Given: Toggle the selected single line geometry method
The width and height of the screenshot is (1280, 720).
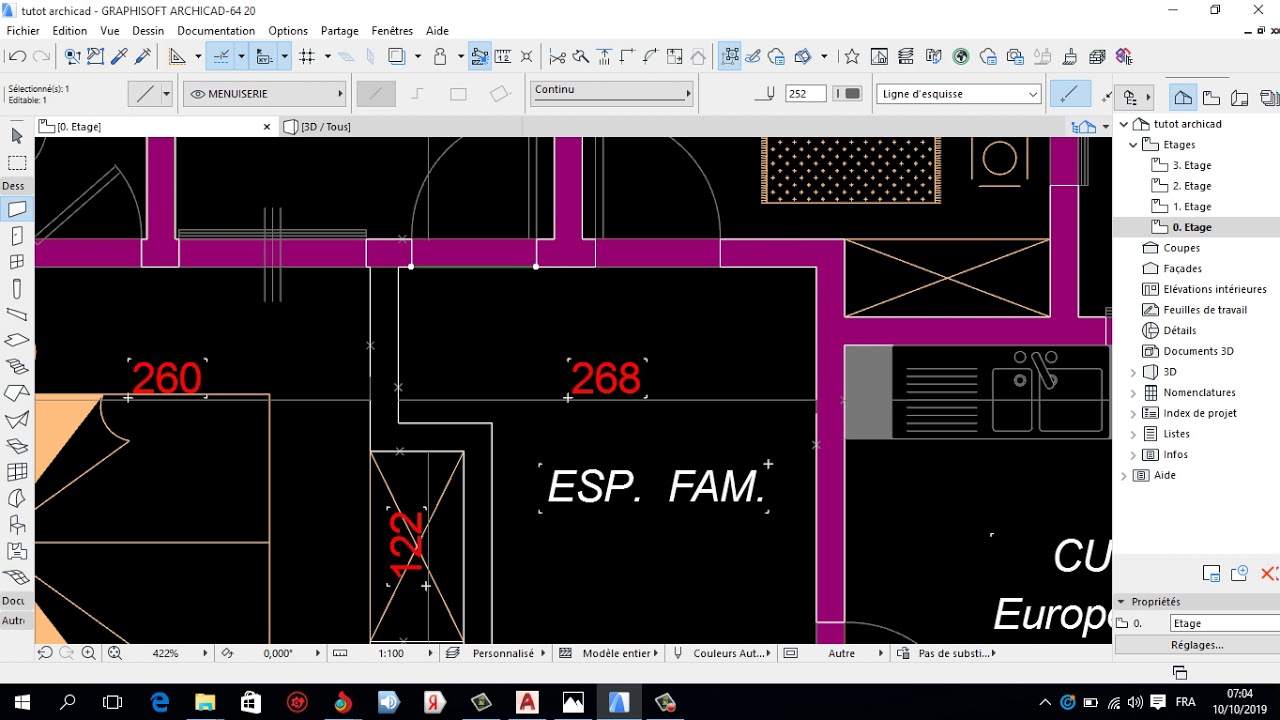Looking at the screenshot, I should 375,94.
